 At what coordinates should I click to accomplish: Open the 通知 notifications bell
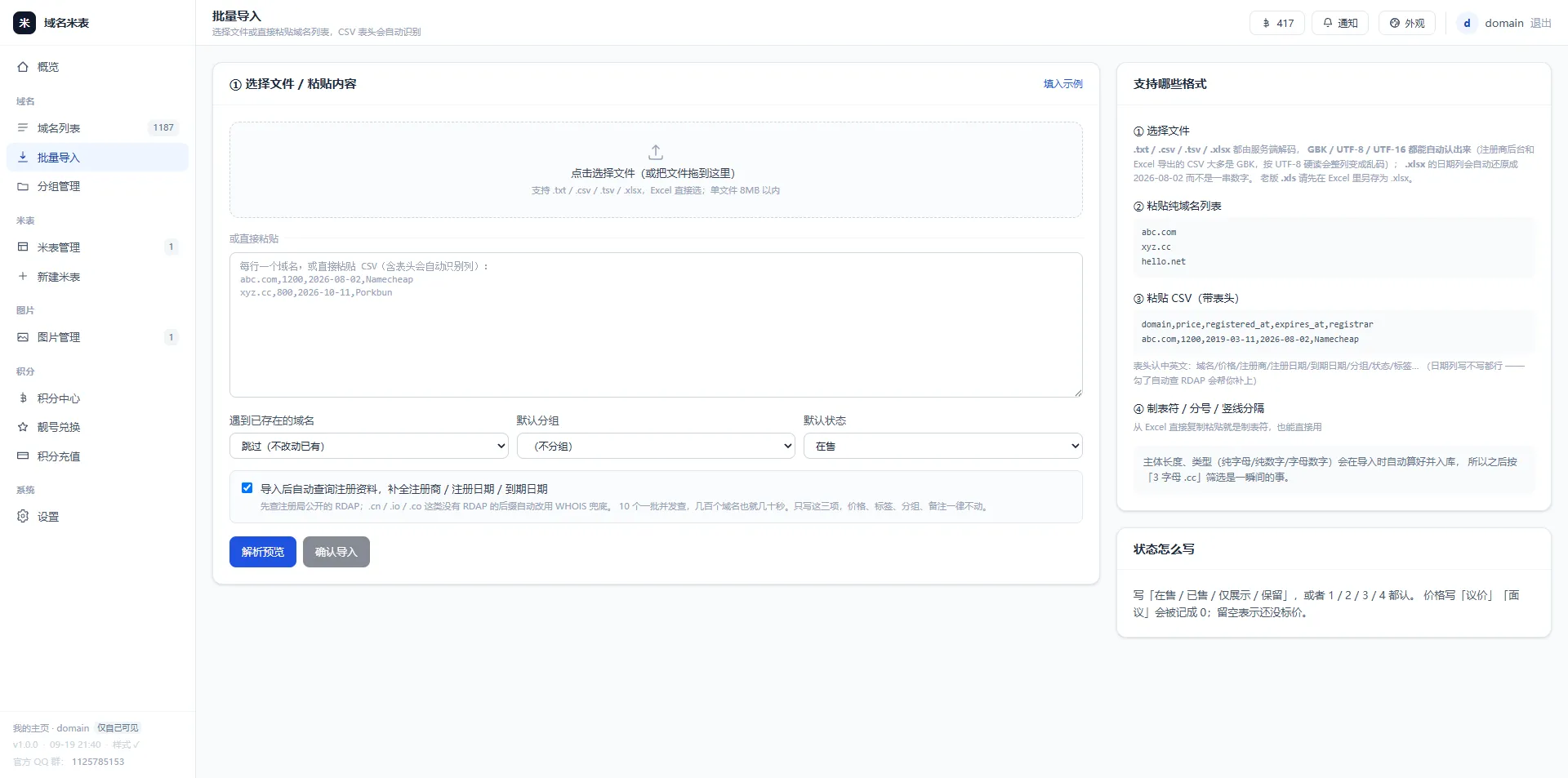coord(1340,23)
